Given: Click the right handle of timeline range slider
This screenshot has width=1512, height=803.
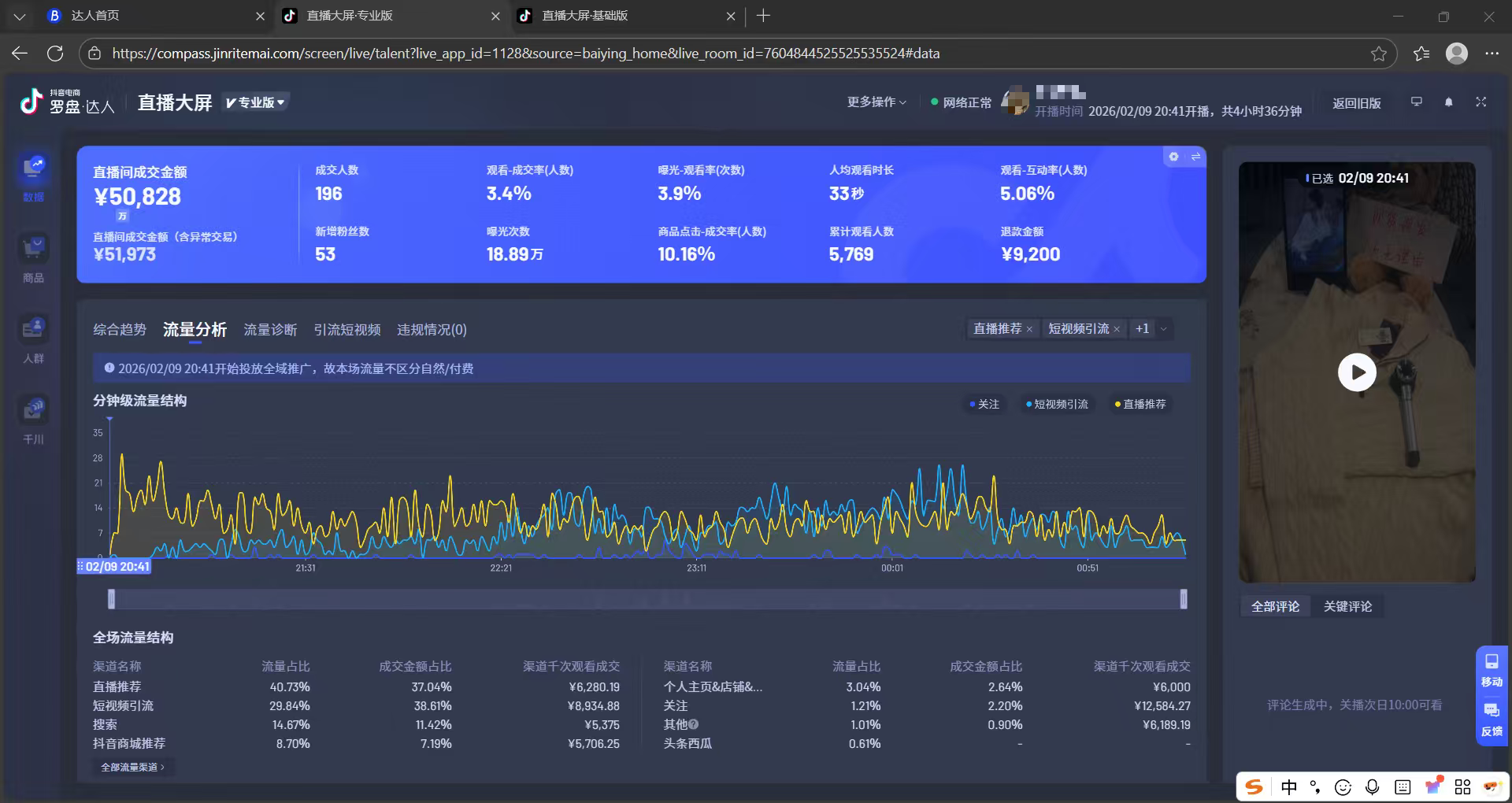Looking at the screenshot, I should 1183,599.
